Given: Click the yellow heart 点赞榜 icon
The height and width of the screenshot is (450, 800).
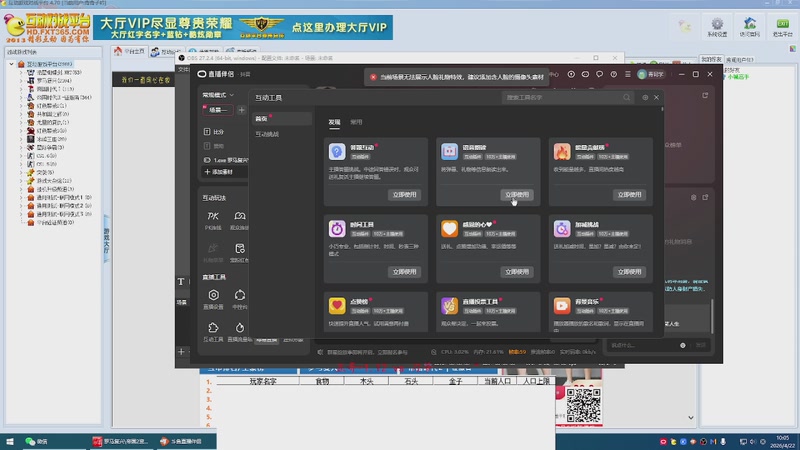Looking at the screenshot, I should 337,306.
